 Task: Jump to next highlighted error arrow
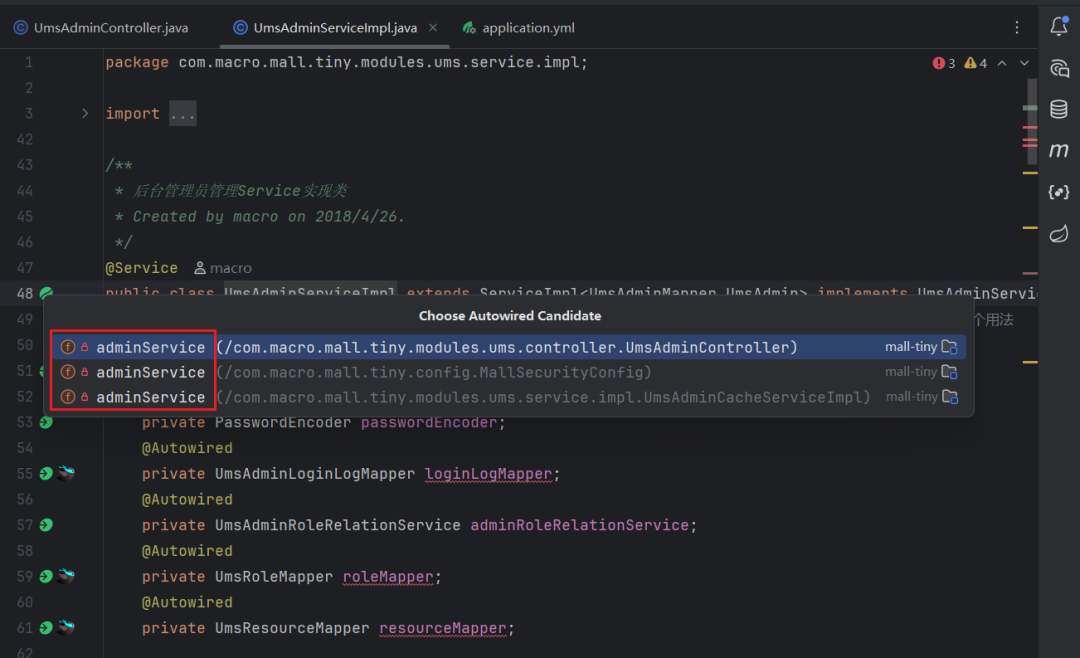click(x=1024, y=63)
